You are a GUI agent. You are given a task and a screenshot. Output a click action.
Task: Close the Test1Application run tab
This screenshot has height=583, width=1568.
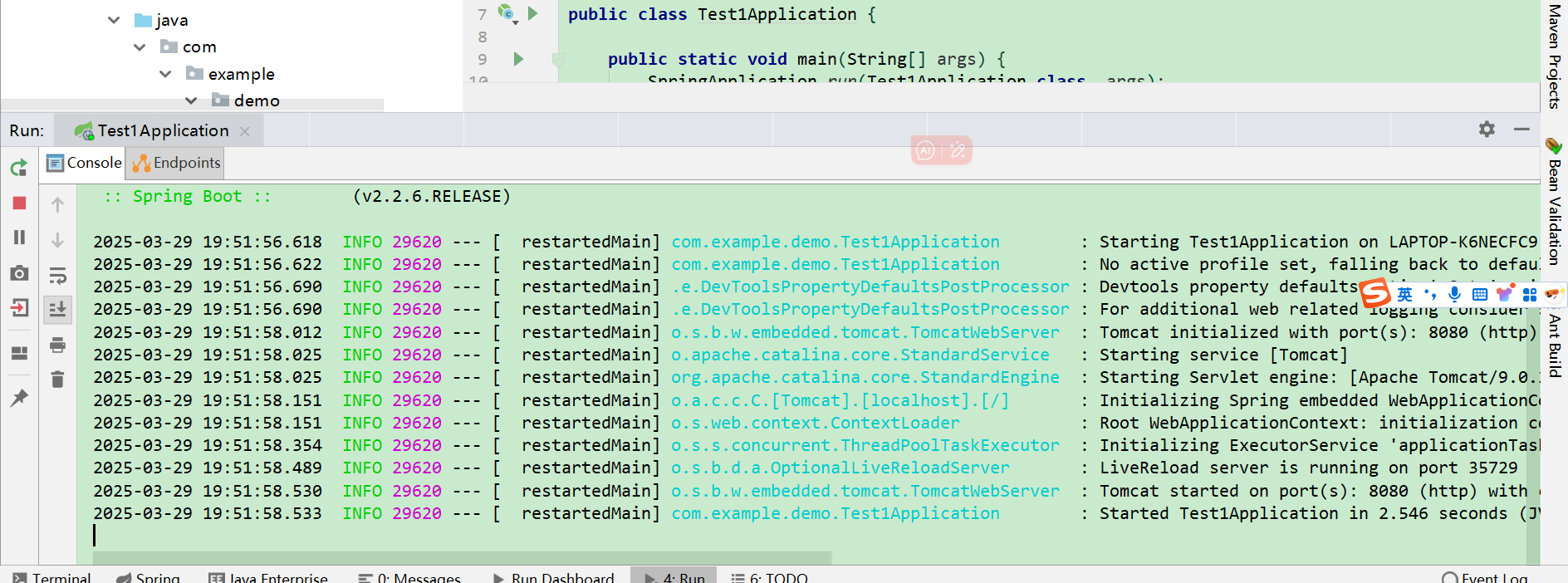point(245,131)
